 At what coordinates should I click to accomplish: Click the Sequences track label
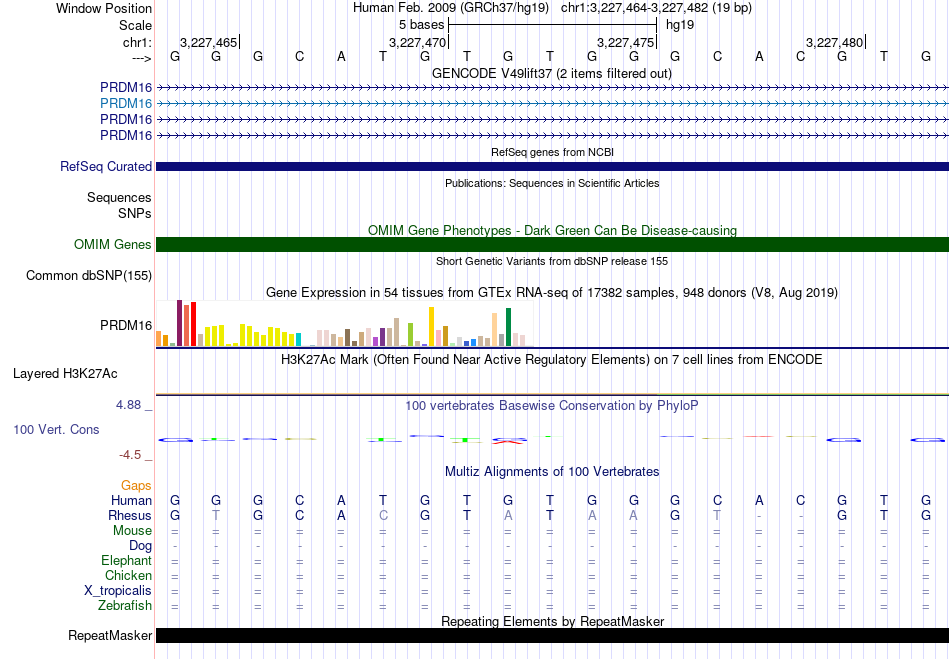click(x=119, y=197)
